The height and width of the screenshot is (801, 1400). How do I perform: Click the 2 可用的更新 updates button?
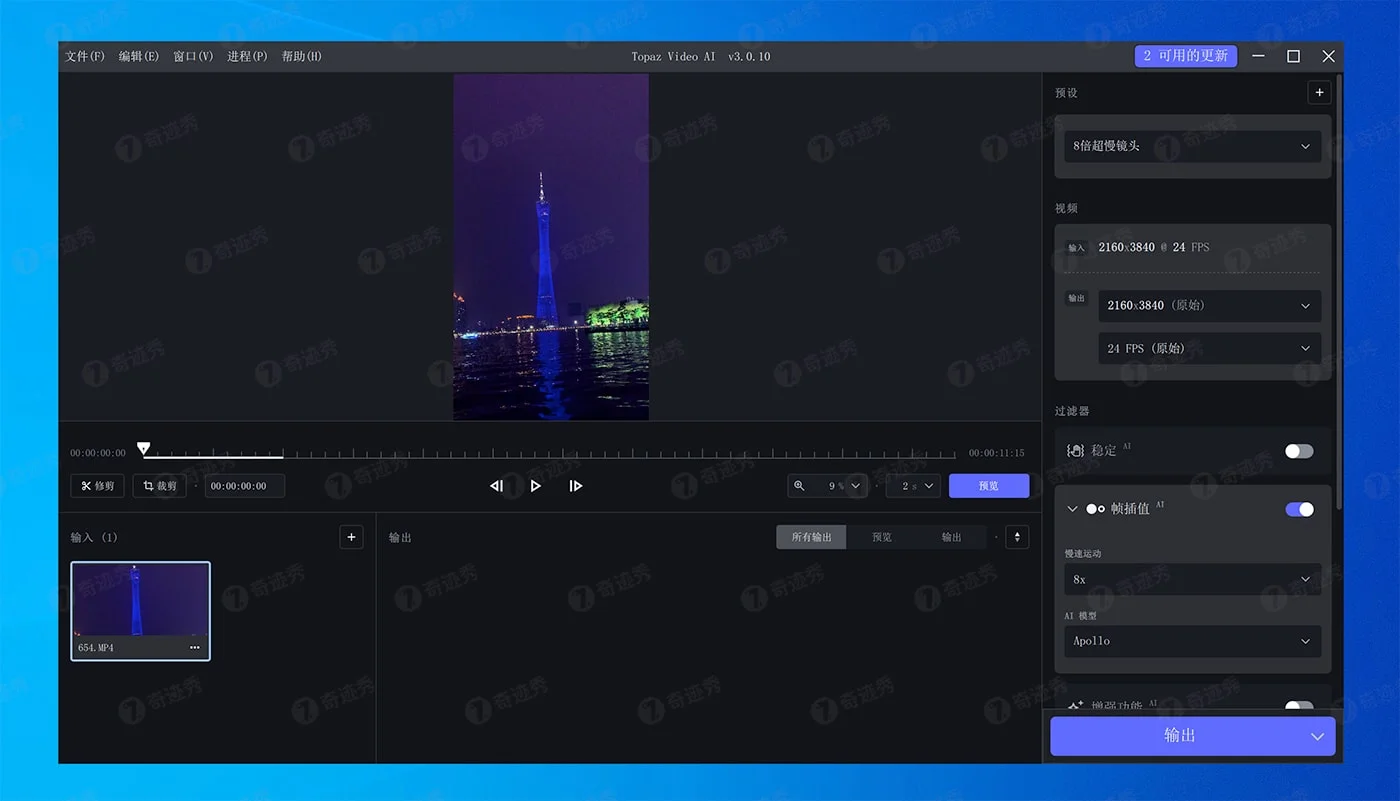1185,57
